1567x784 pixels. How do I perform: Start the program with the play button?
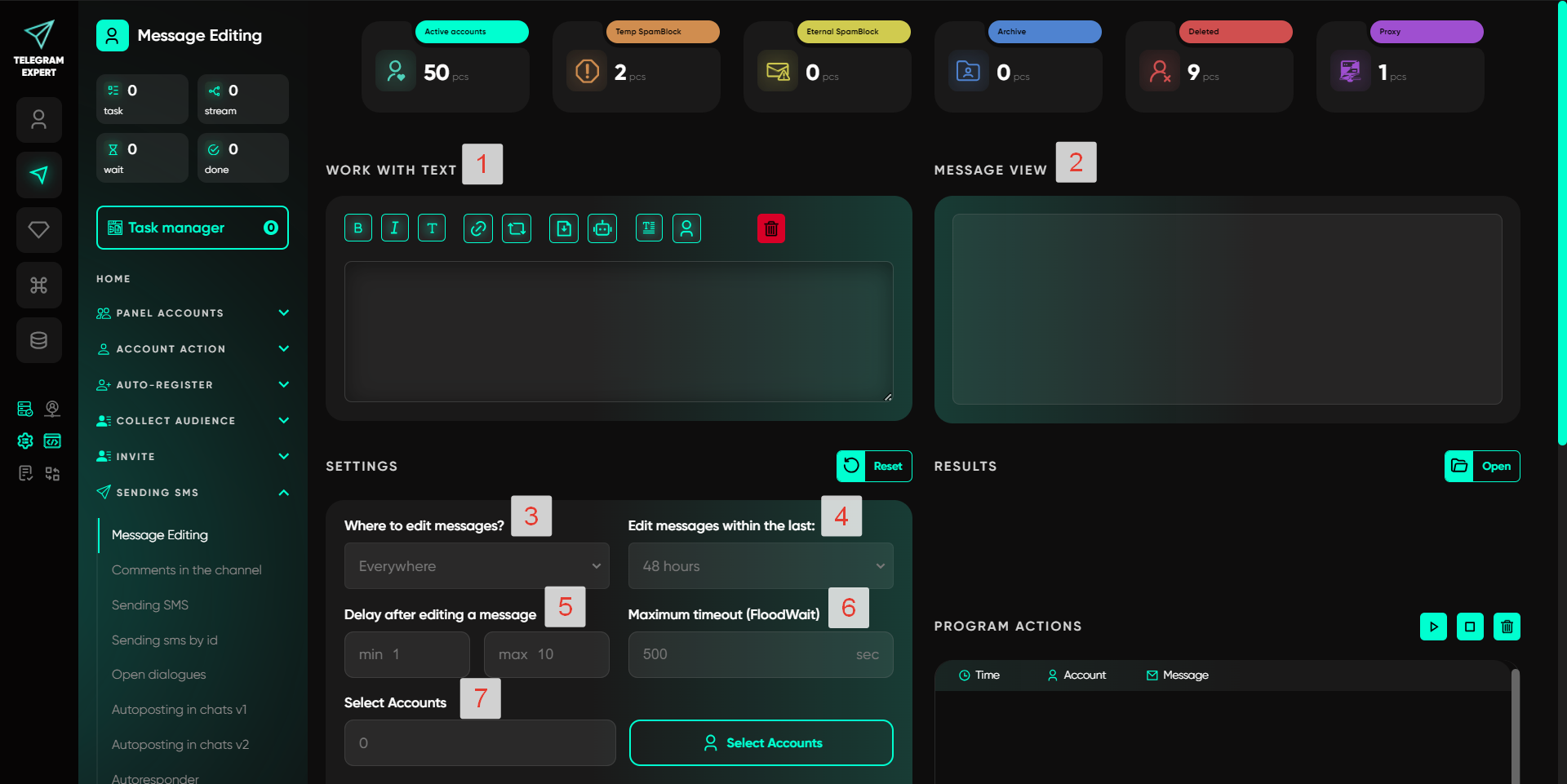[1433, 627]
